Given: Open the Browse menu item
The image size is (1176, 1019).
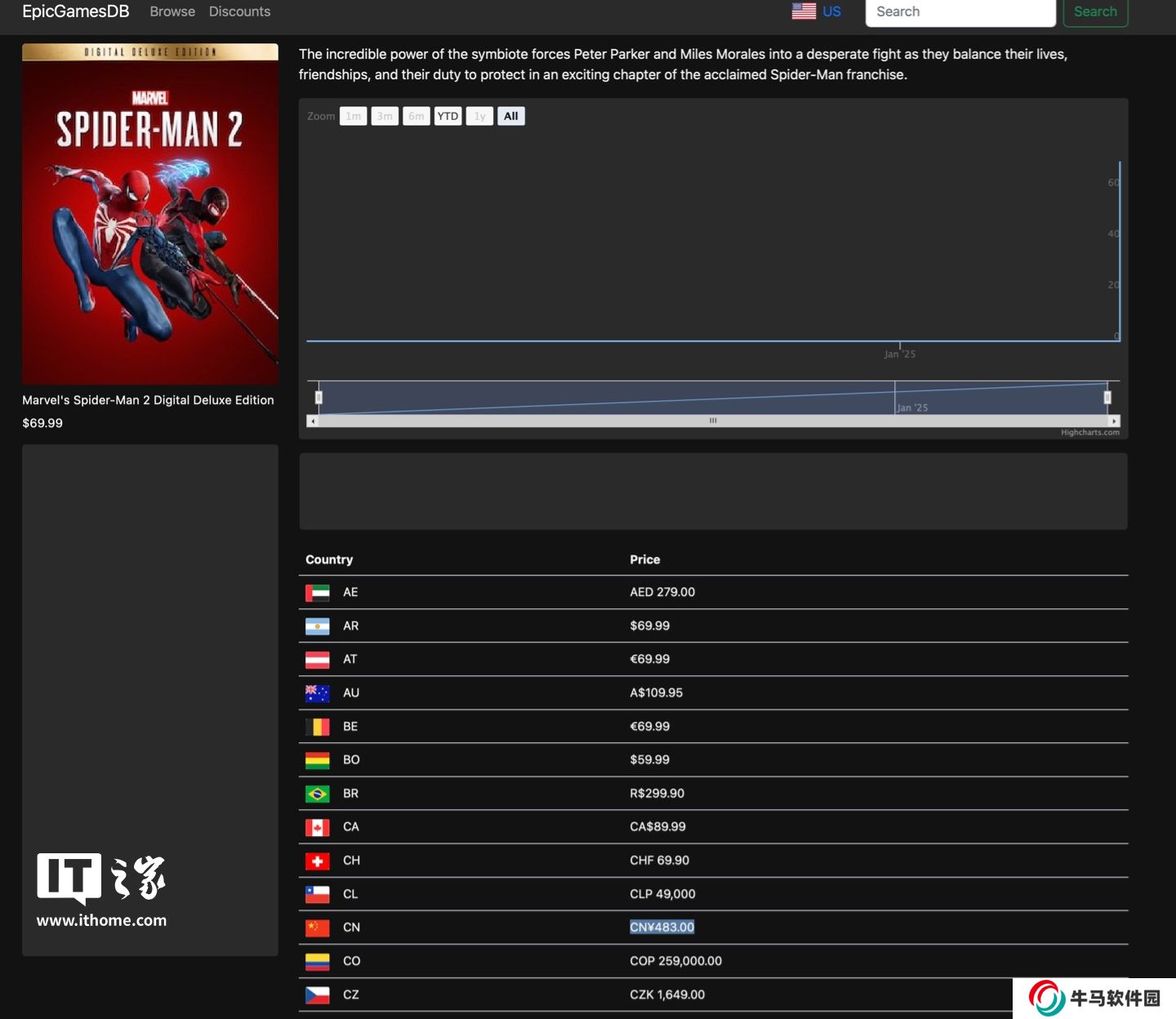Looking at the screenshot, I should coord(172,11).
